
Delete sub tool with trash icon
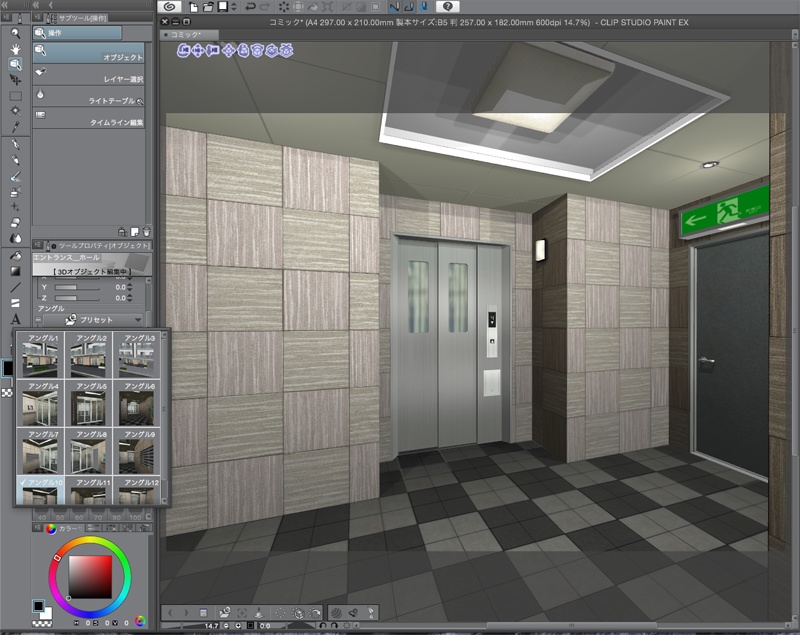tap(146, 232)
